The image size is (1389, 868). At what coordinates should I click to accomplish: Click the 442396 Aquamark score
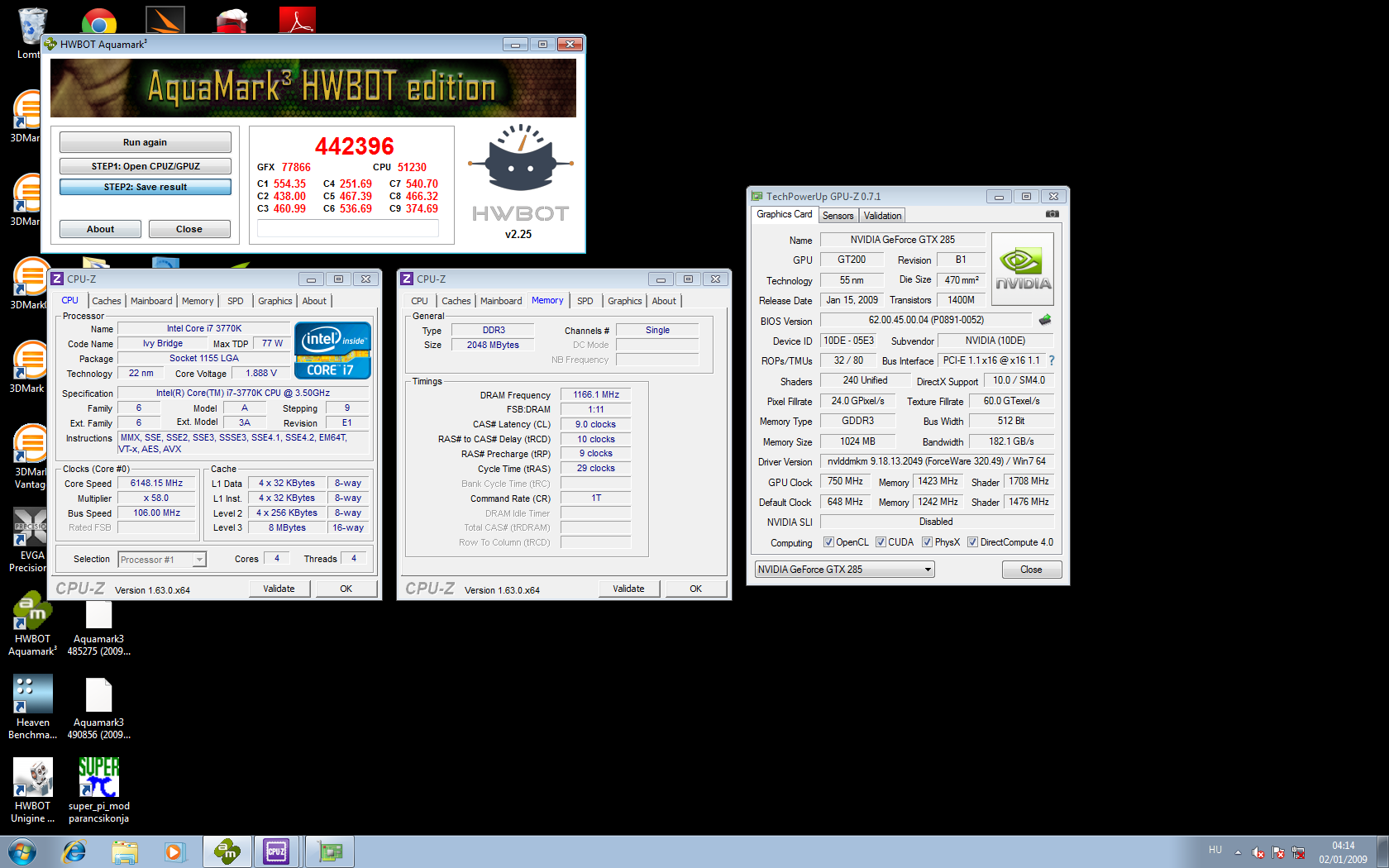(355, 146)
